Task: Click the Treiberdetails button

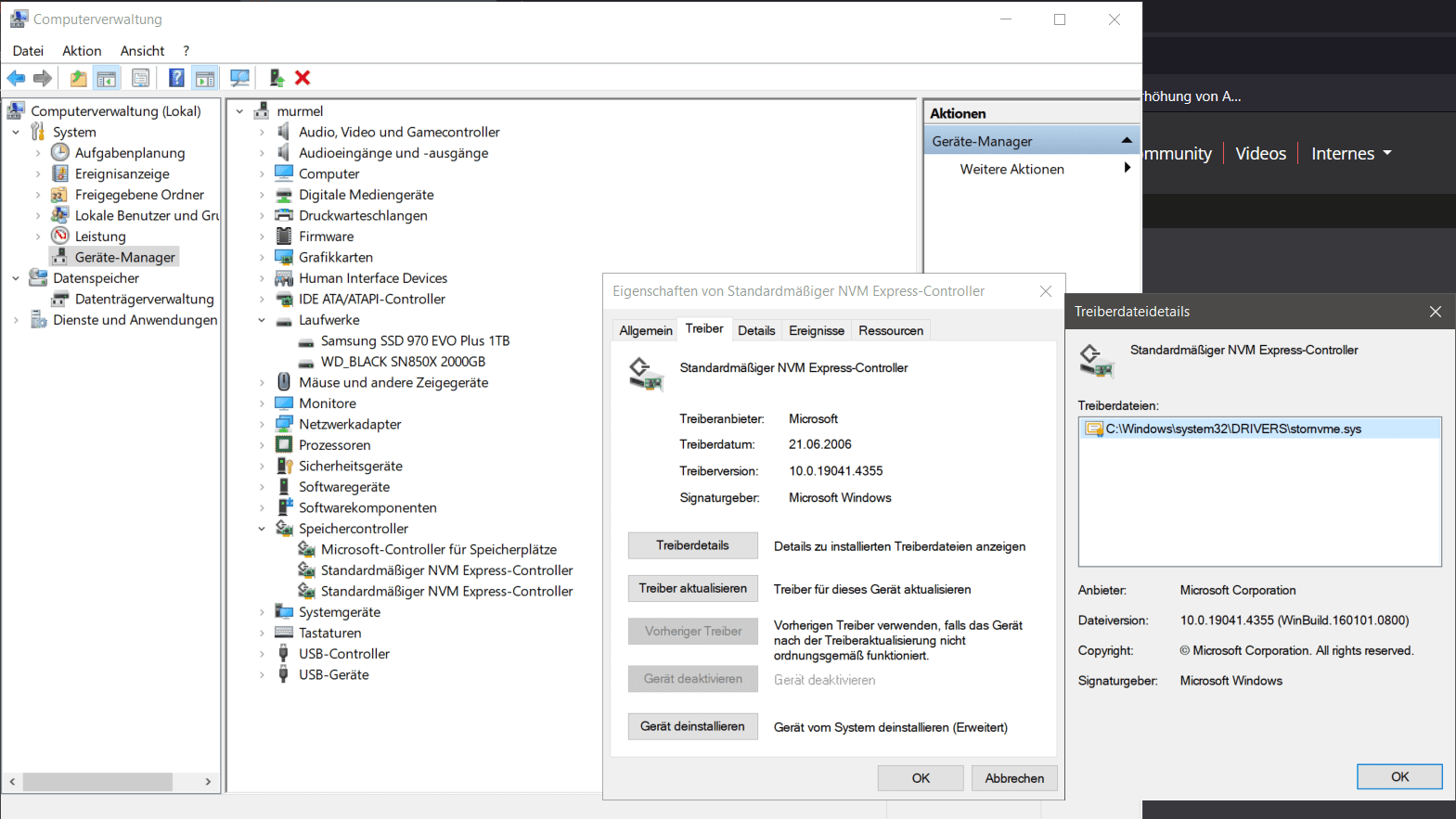Action: click(693, 545)
